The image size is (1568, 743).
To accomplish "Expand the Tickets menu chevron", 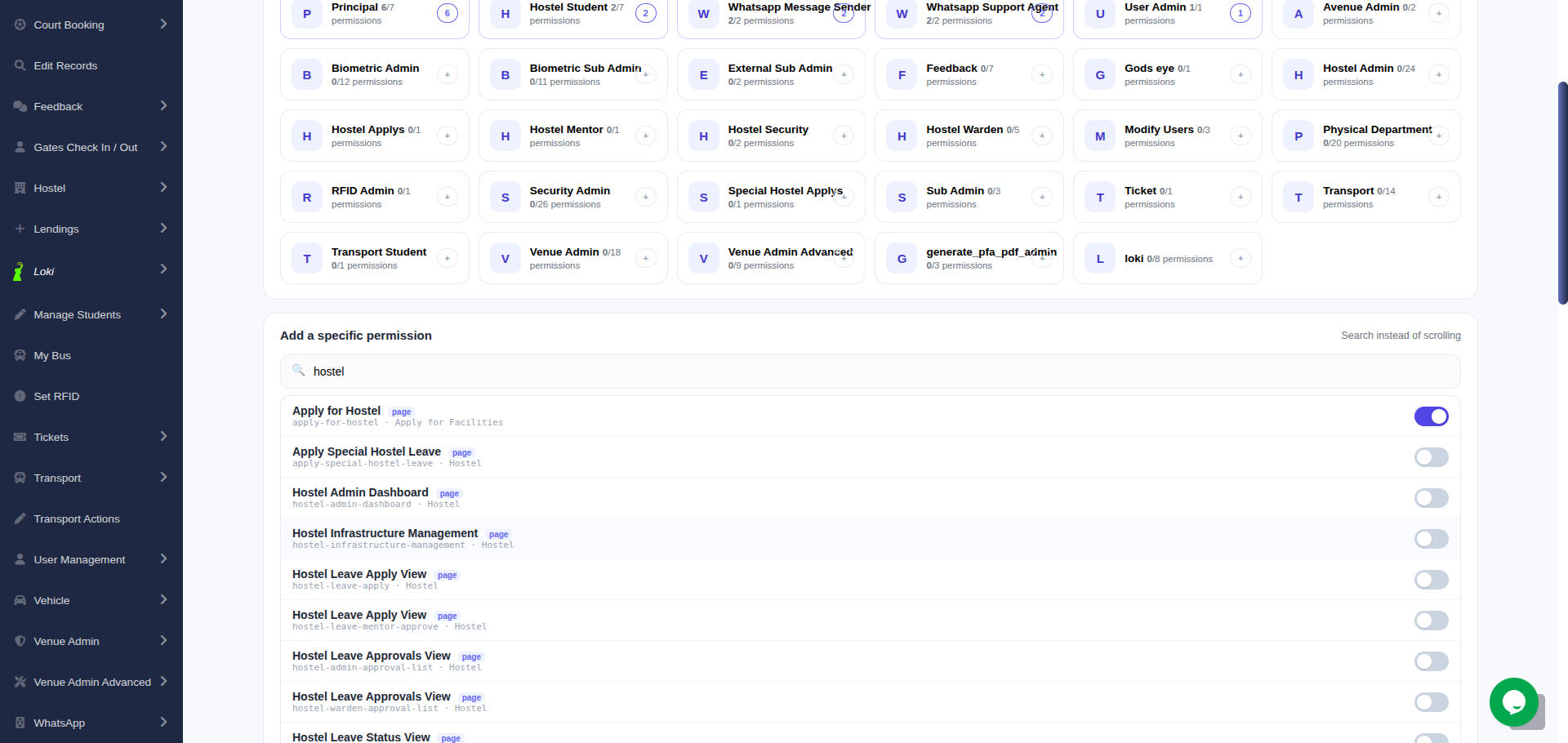I will [x=163, y=436].
